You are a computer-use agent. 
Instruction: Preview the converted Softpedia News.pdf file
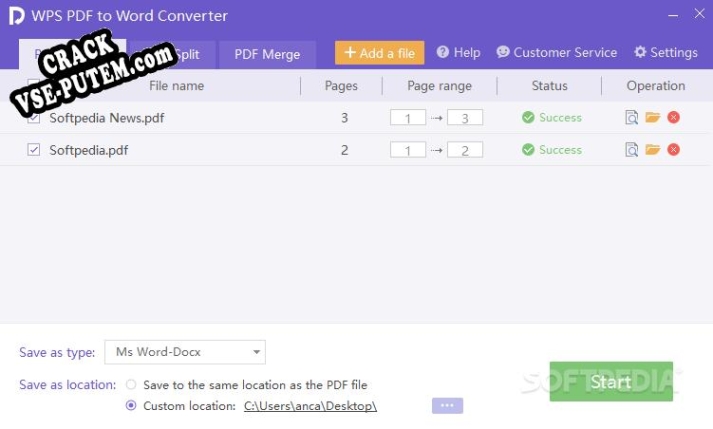(x=631, y=117)
